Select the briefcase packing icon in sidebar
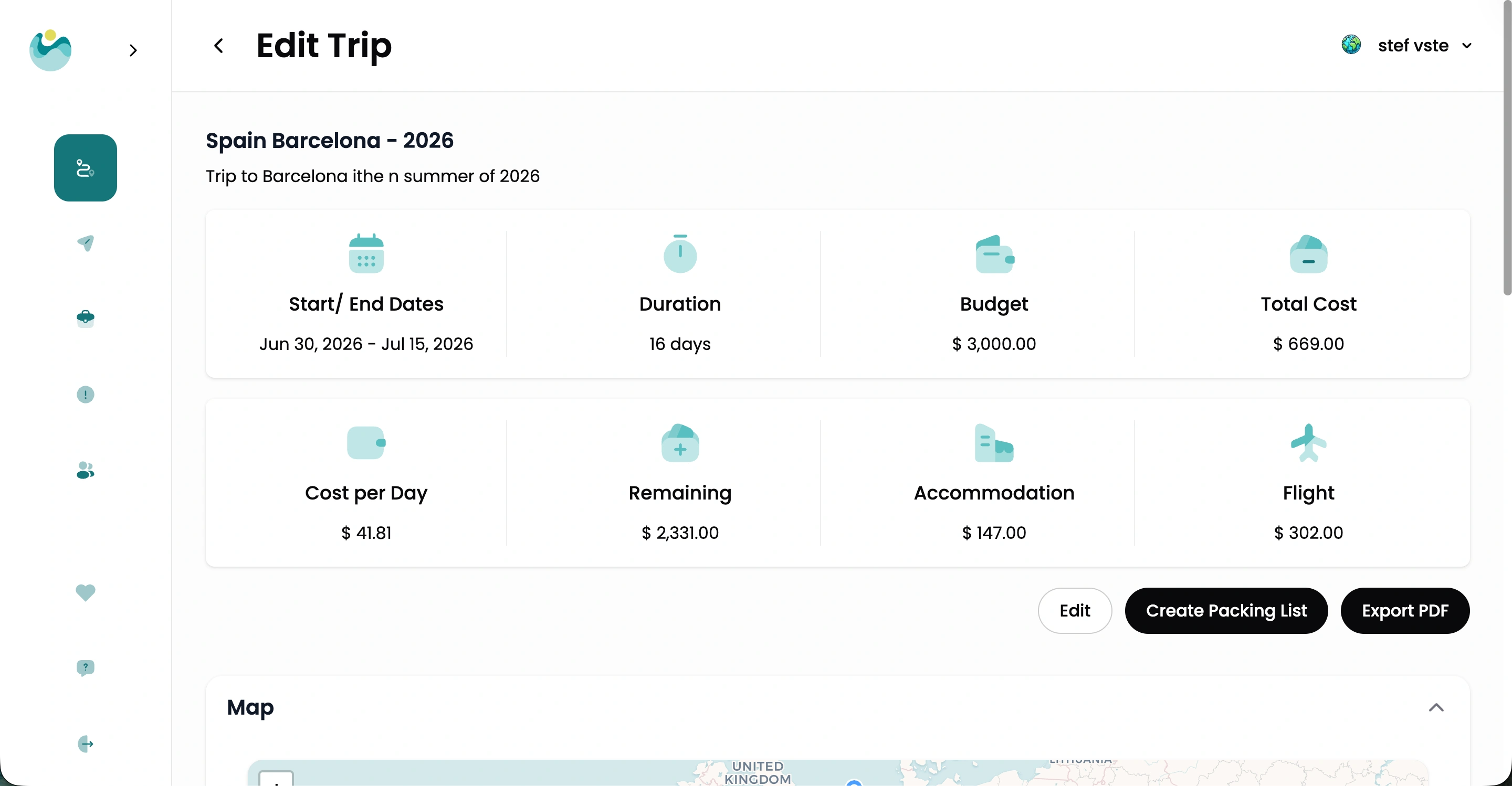Viewport: 1512px width, 786px height. pyautogui.click(x=85, y=318)
